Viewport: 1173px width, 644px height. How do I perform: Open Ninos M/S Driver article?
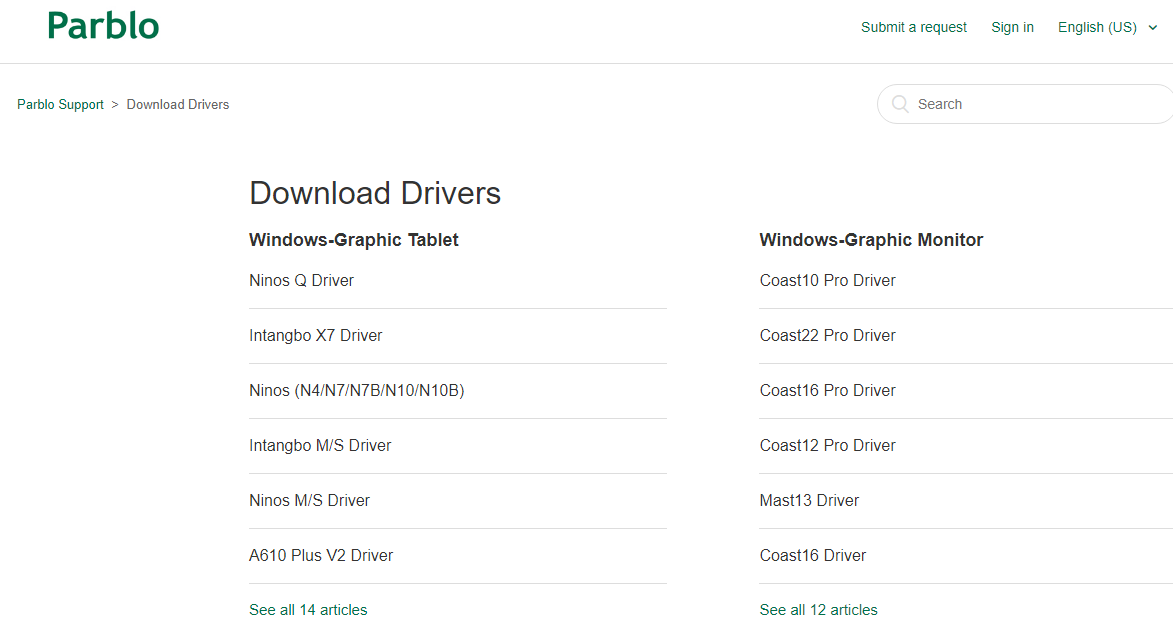coord(310,500)
